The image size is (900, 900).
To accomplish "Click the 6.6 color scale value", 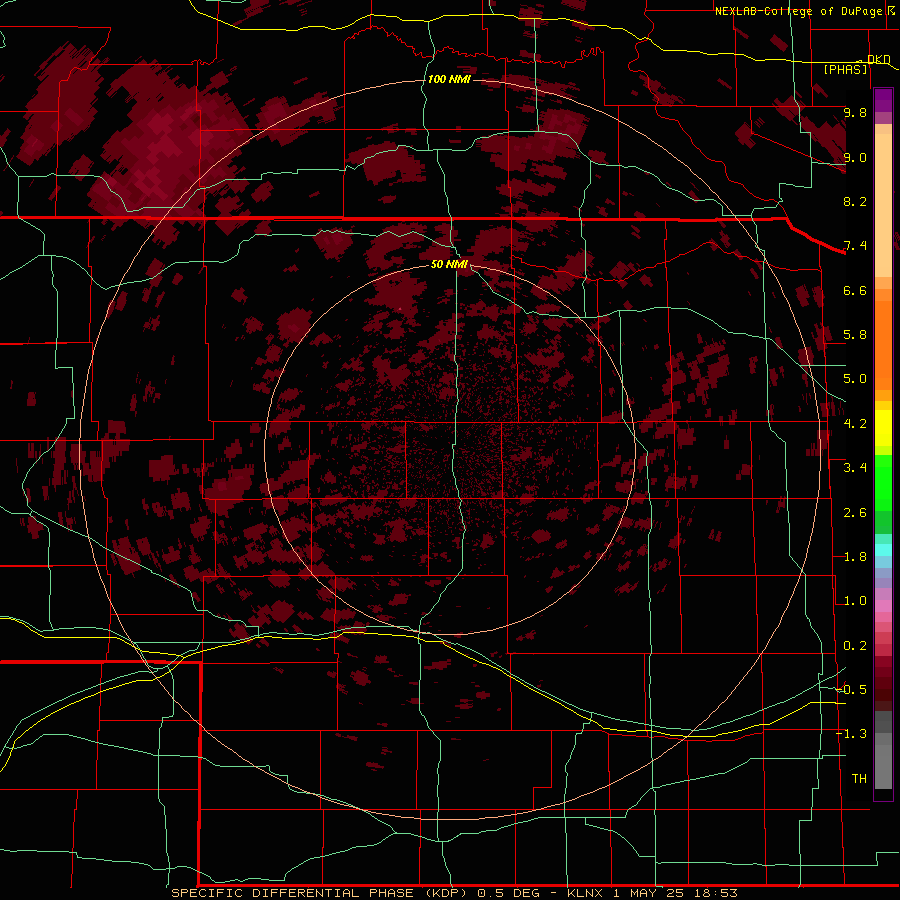I will point(855,290).
